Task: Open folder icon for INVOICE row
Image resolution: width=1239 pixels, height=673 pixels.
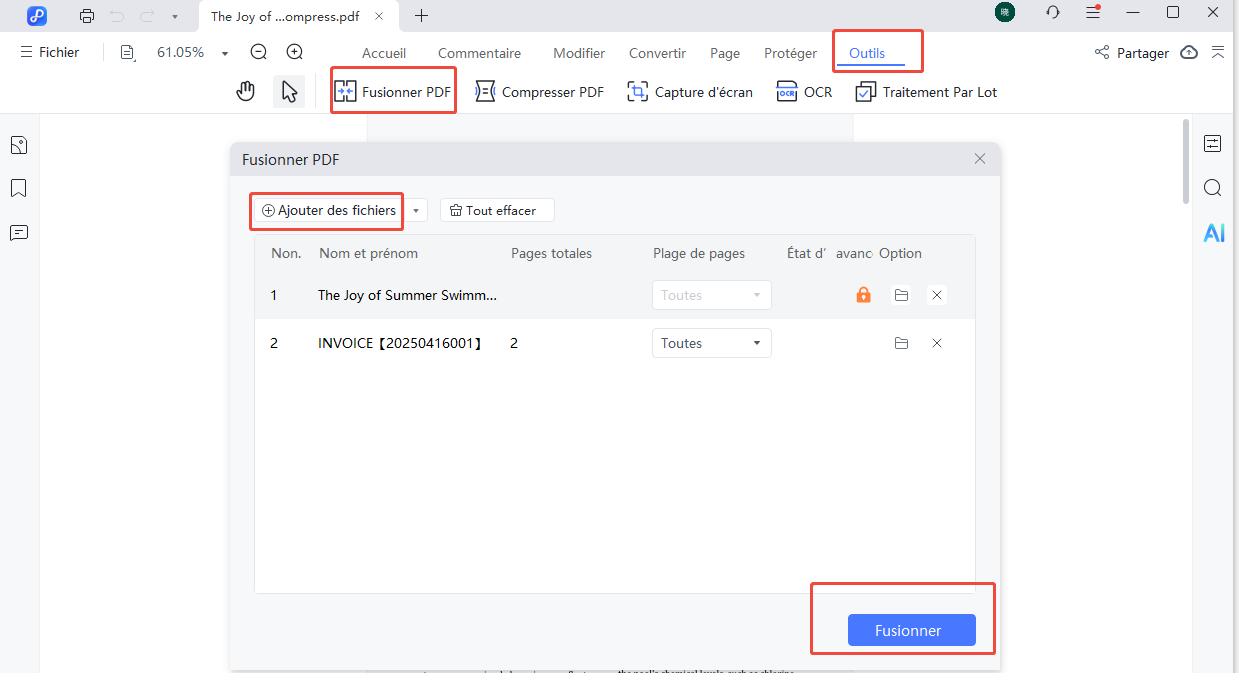Action: 901,343
